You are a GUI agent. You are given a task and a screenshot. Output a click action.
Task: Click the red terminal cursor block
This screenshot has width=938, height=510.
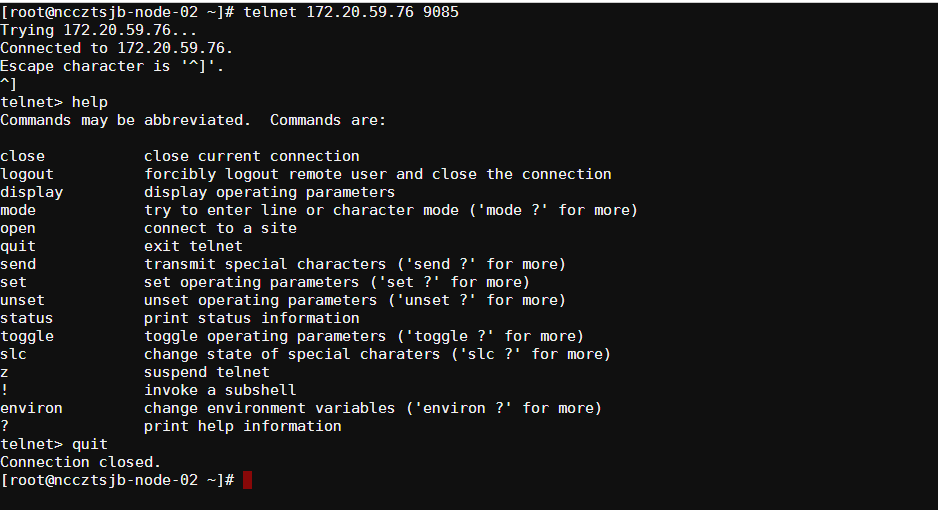(x=247, y=481)
